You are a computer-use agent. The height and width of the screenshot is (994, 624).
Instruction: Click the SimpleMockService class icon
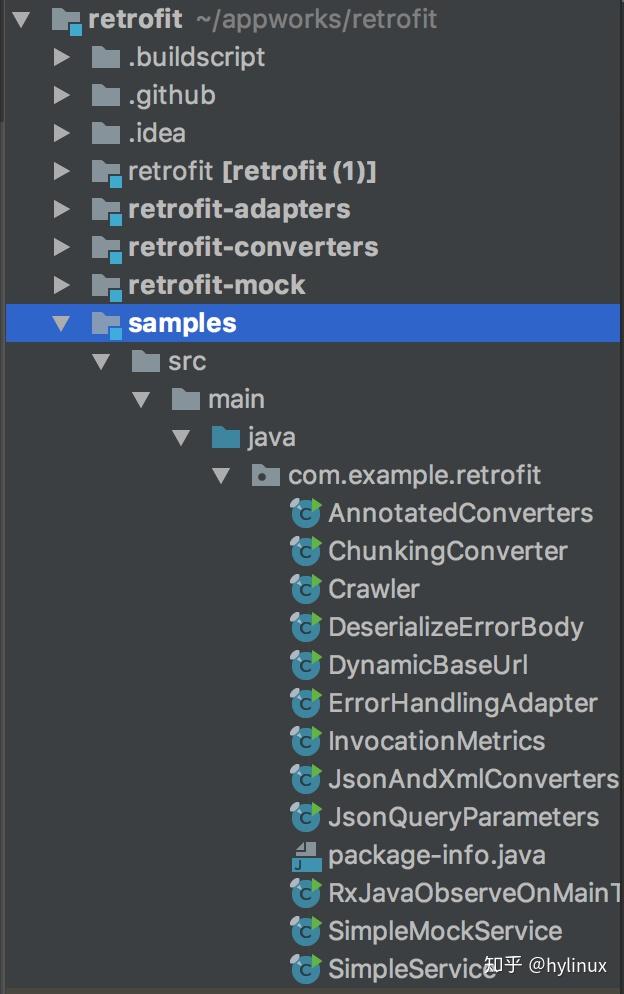tap(303, 931)
